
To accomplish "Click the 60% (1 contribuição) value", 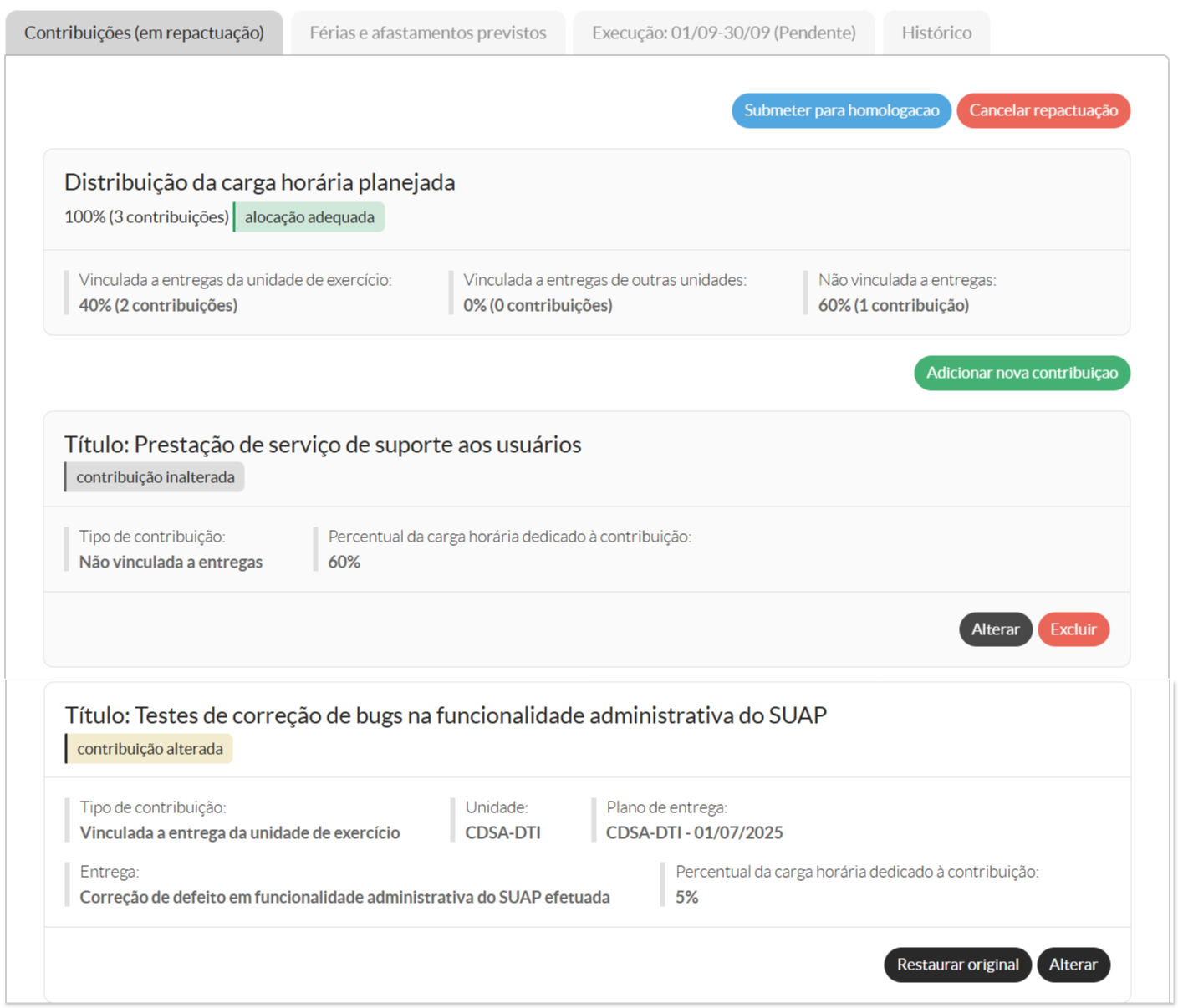I will point(893,306).
